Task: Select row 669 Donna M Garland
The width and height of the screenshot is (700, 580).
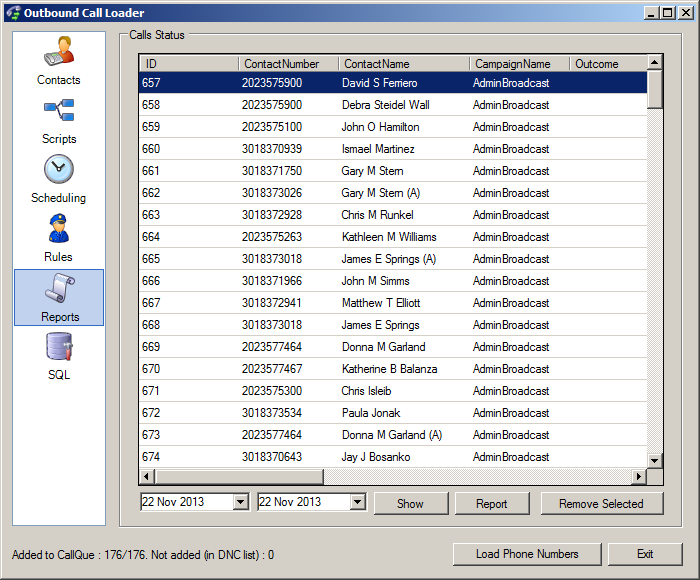Action: click(x=393, y=346)
